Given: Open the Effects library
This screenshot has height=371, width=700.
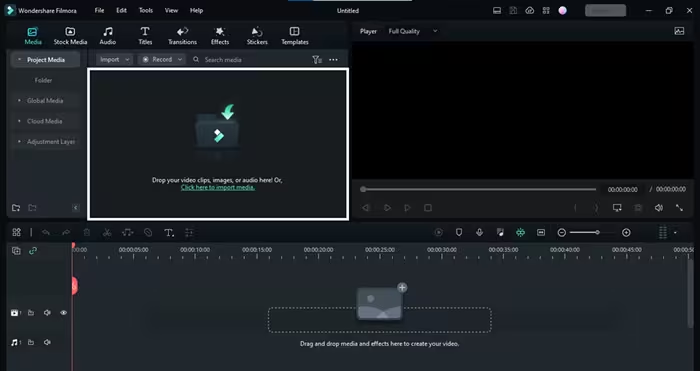Looking at the screenshot, I should point(220,36).
